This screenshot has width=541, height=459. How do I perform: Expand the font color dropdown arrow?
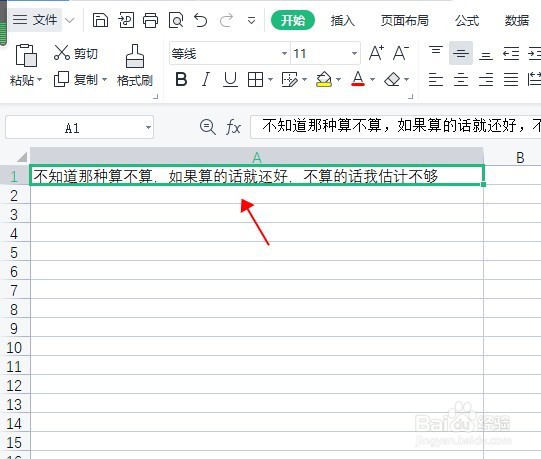tap(372, 80)
